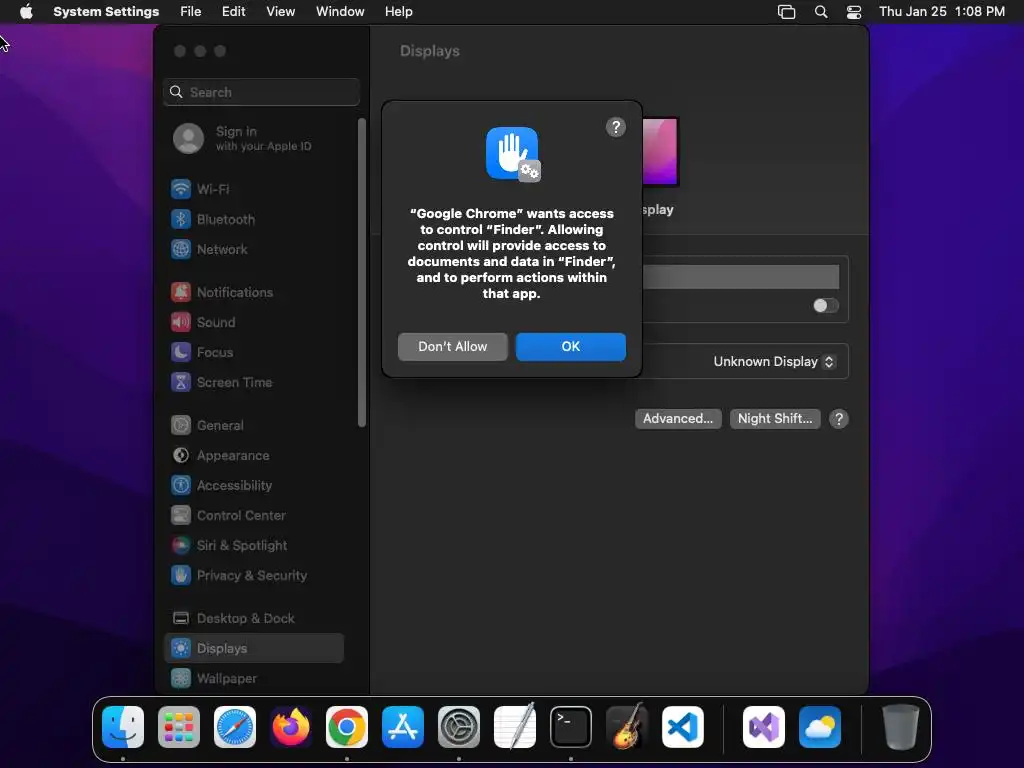This screenshot has height=768, width=1024.
Task: Click the Search field in sidebar
Action: coord(261,92)
